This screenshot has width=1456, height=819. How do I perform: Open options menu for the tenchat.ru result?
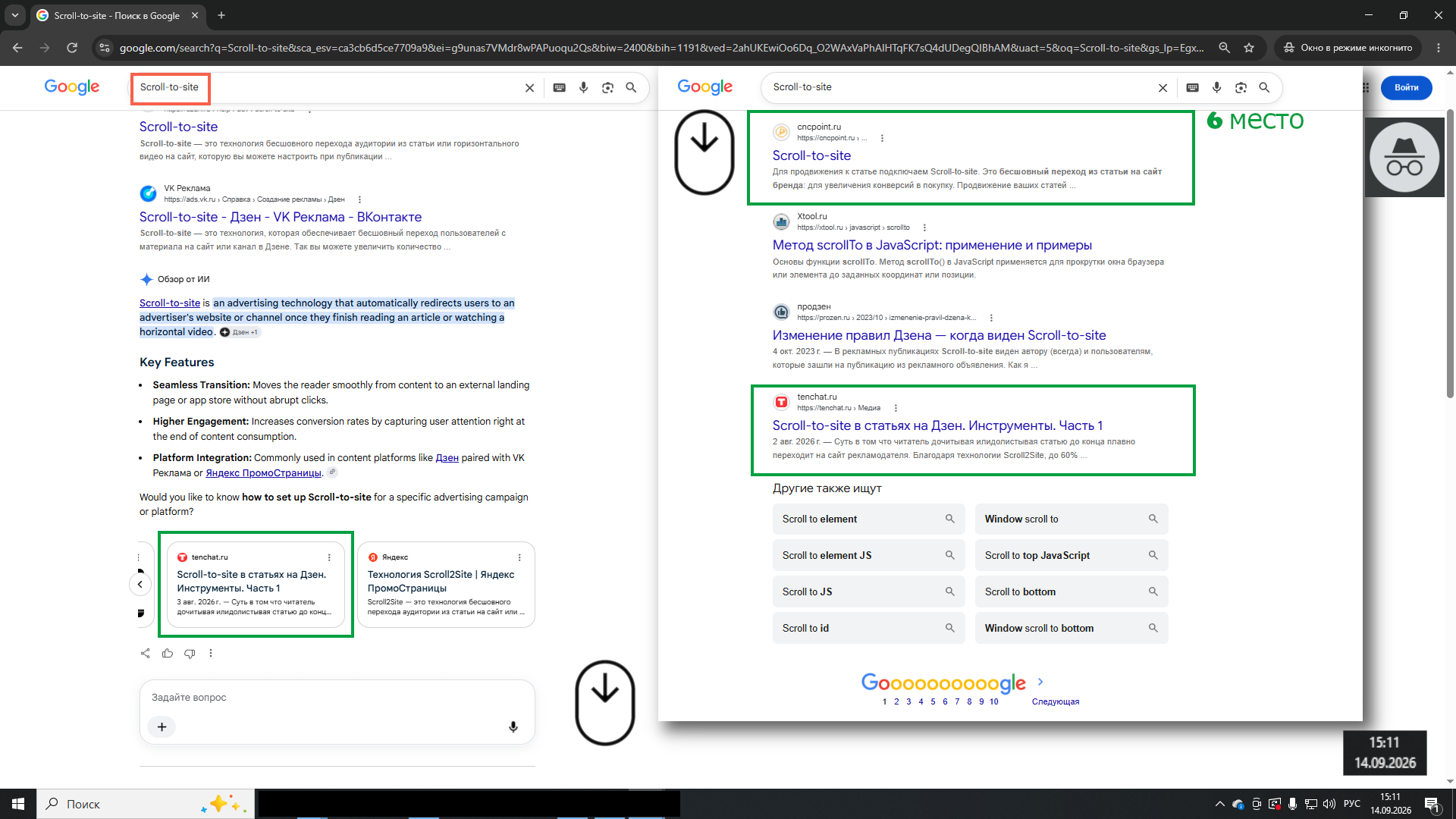pos(896,408)
